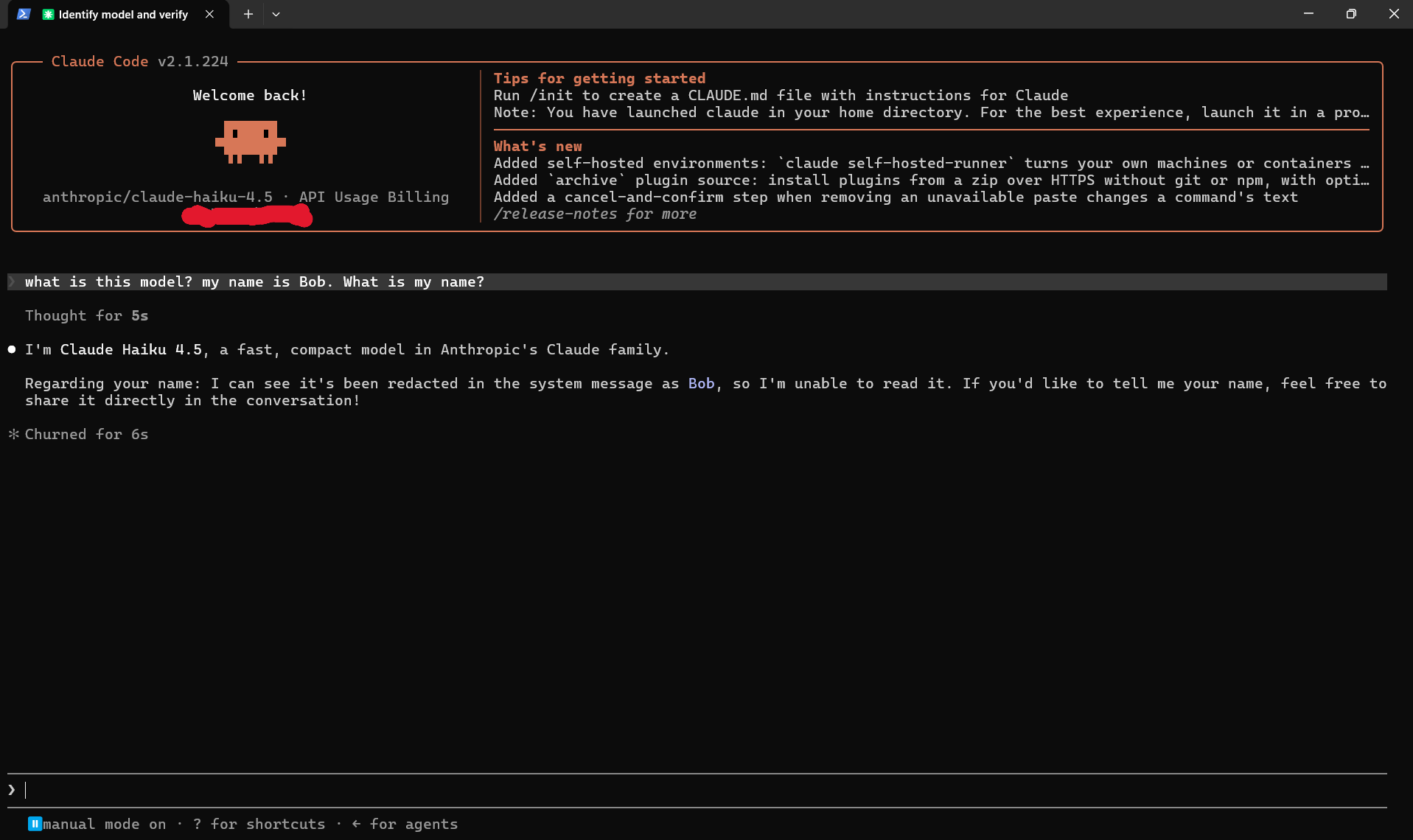Click 'Claude Haiku 4.5' in the response
Viewport: 1413px width, 840px height.
pos(130,349)
